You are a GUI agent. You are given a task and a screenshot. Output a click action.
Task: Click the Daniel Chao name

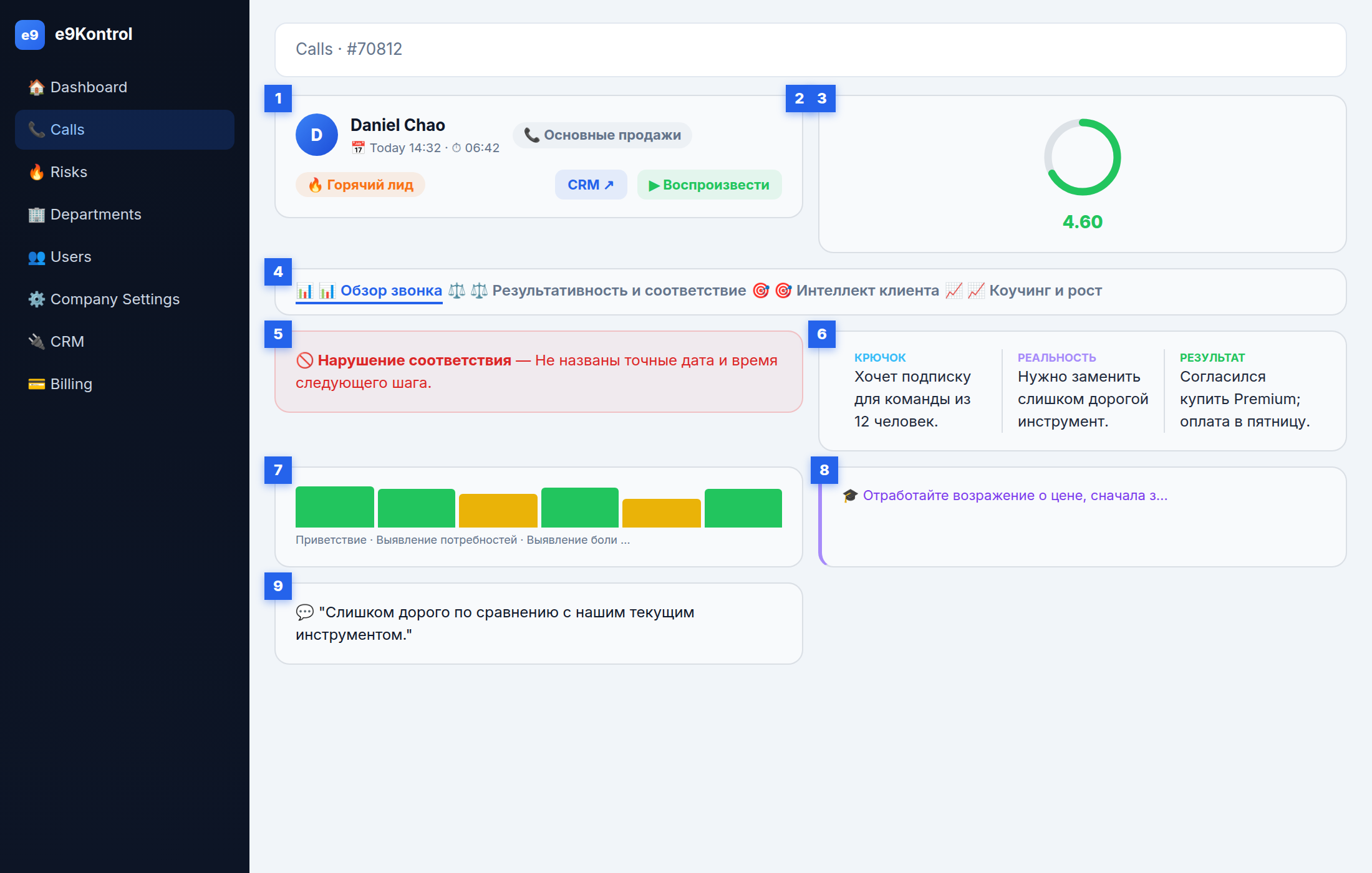click(398, 125)
